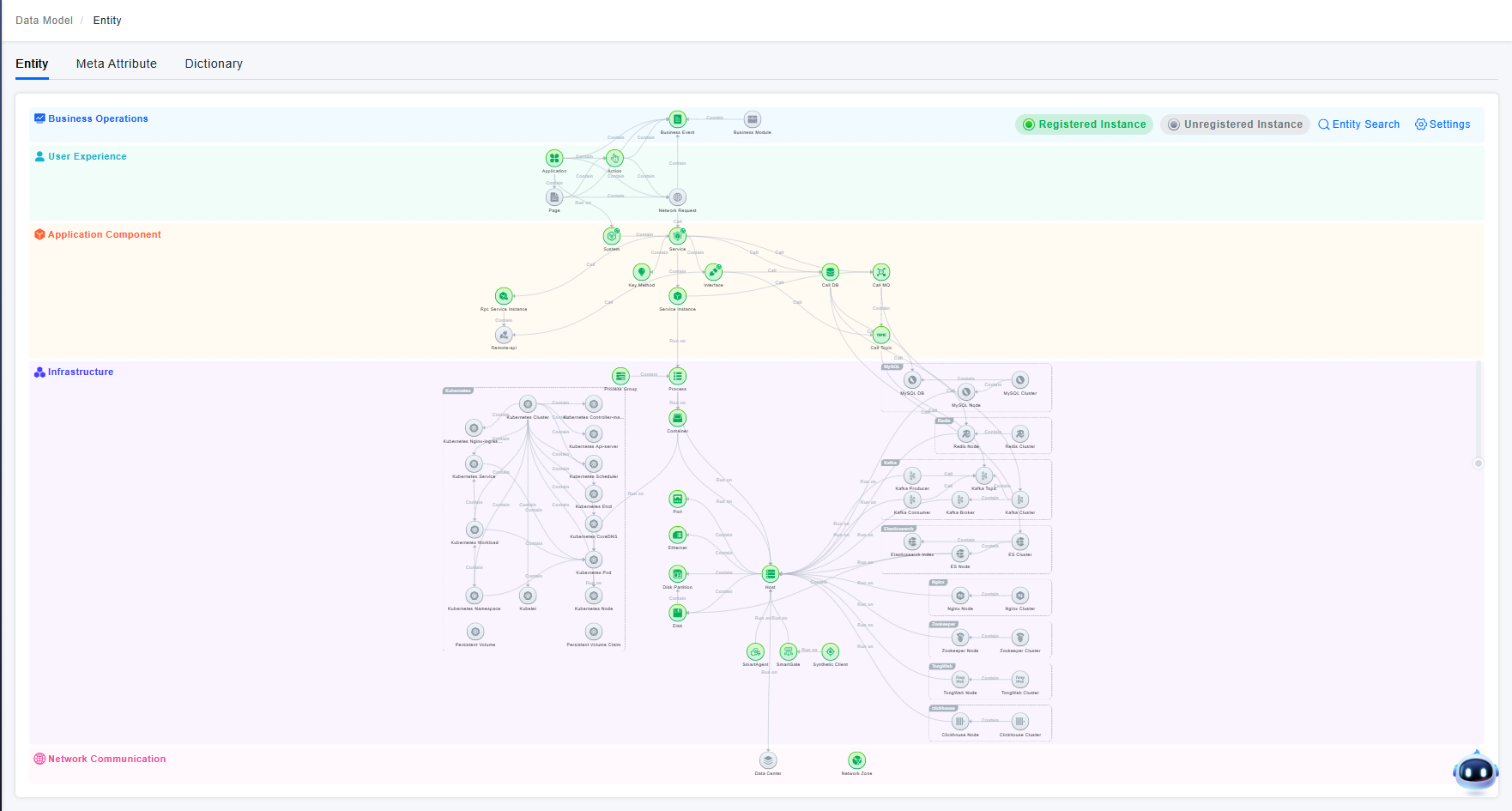
Task: Click the Container node icon
Action: (678, 418)
